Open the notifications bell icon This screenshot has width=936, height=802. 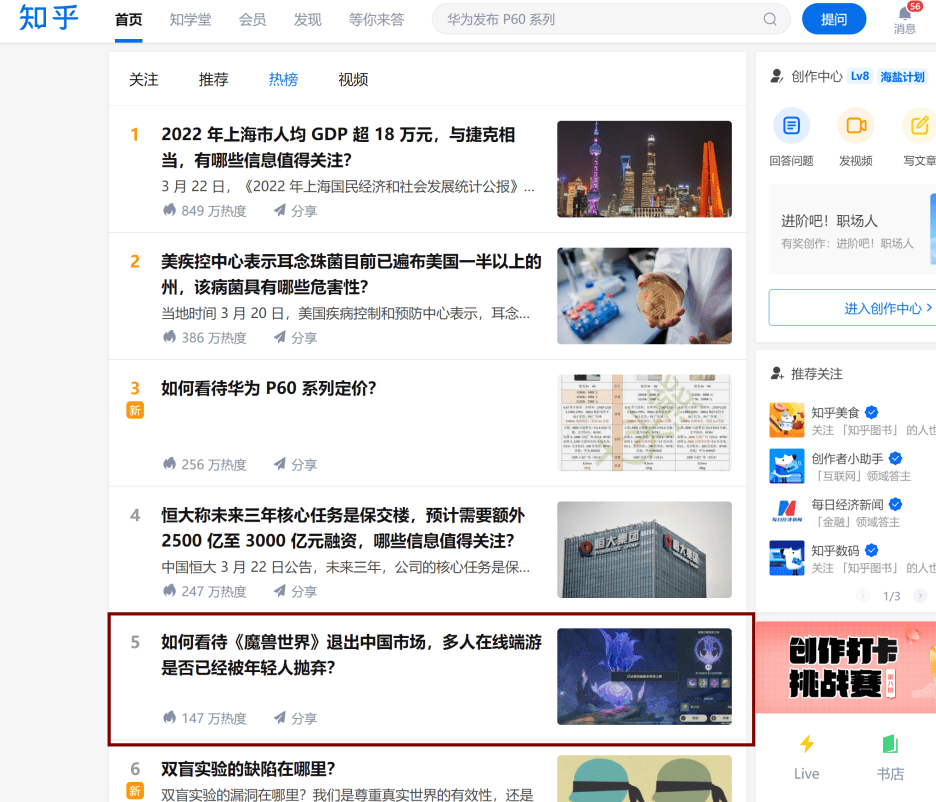pyautogui.click(x=905, y=14)
